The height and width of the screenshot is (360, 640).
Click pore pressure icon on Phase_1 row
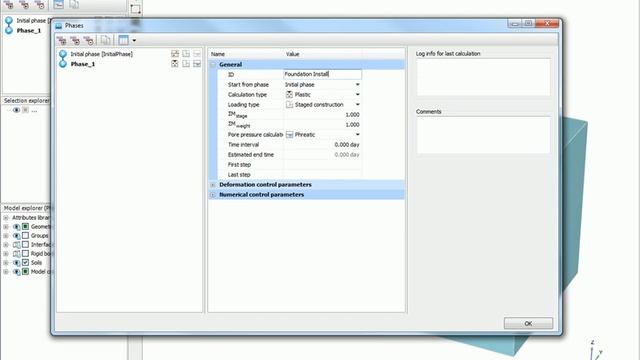(x=197, y=64)
